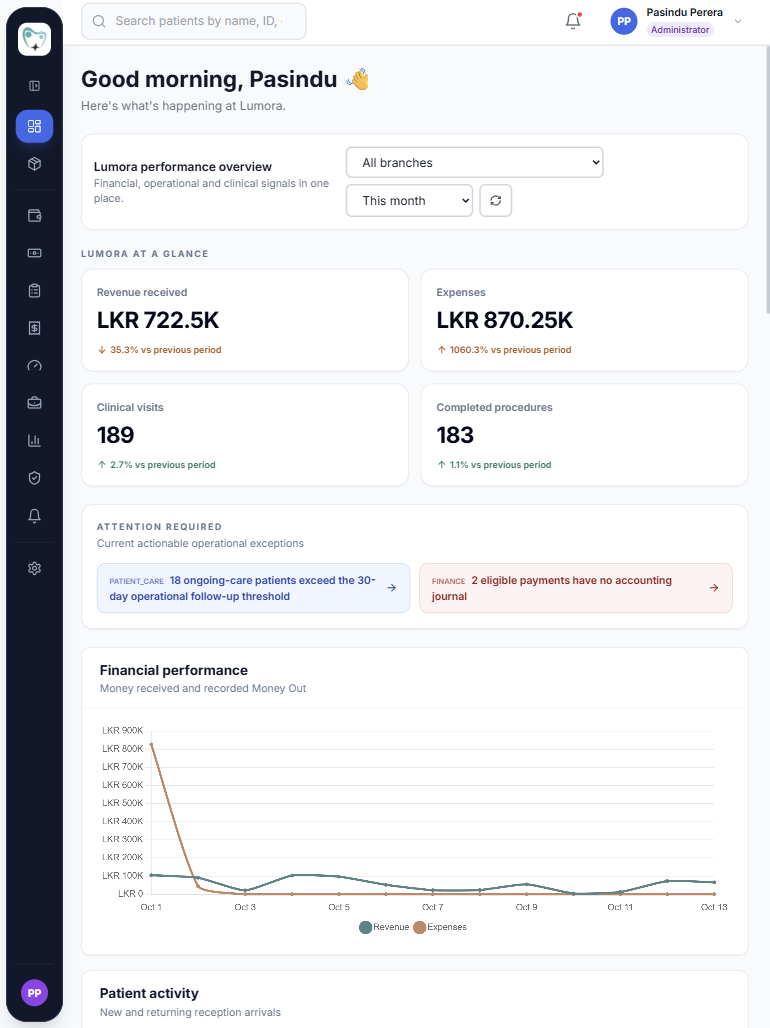Image resolution: width=770 pixels, height=1028 pixels.
Task: Click the purple PP avatar at the sidebar bottom
Action: pyautogui.click(x=34, y=993)
